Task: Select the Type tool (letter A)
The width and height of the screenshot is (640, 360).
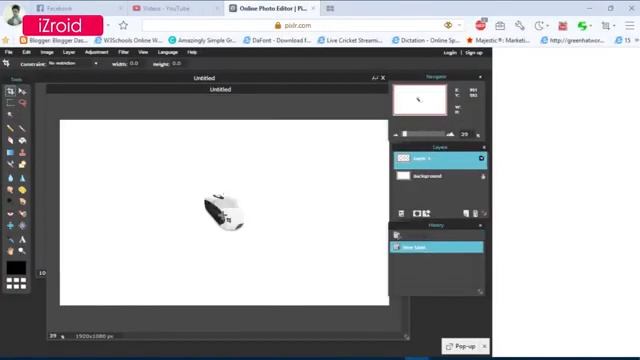Action: click(x=22, y=240)
